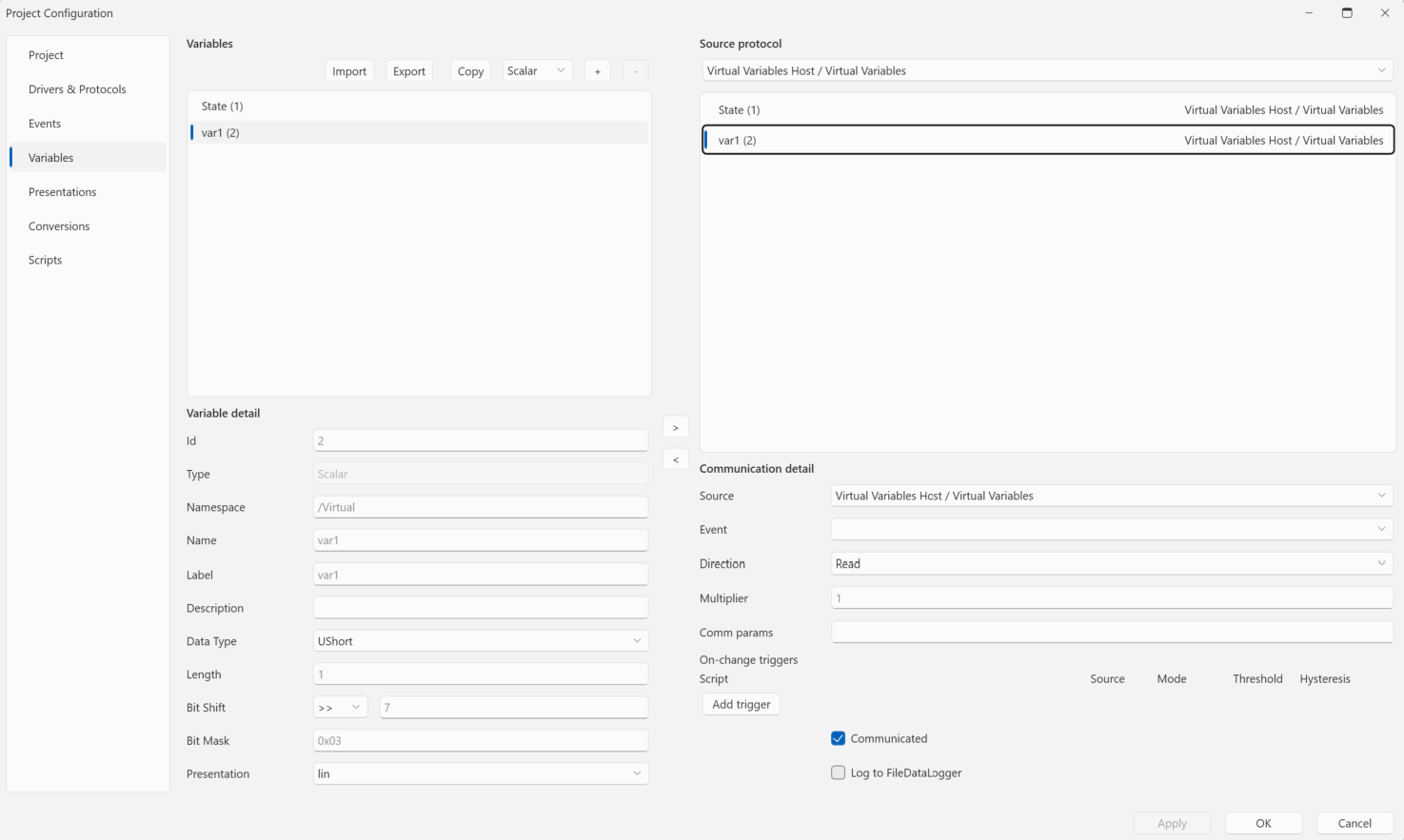The image size is (1404, 840).
Task: Select State (1) in the Variables list
Action: pos(419,107)
